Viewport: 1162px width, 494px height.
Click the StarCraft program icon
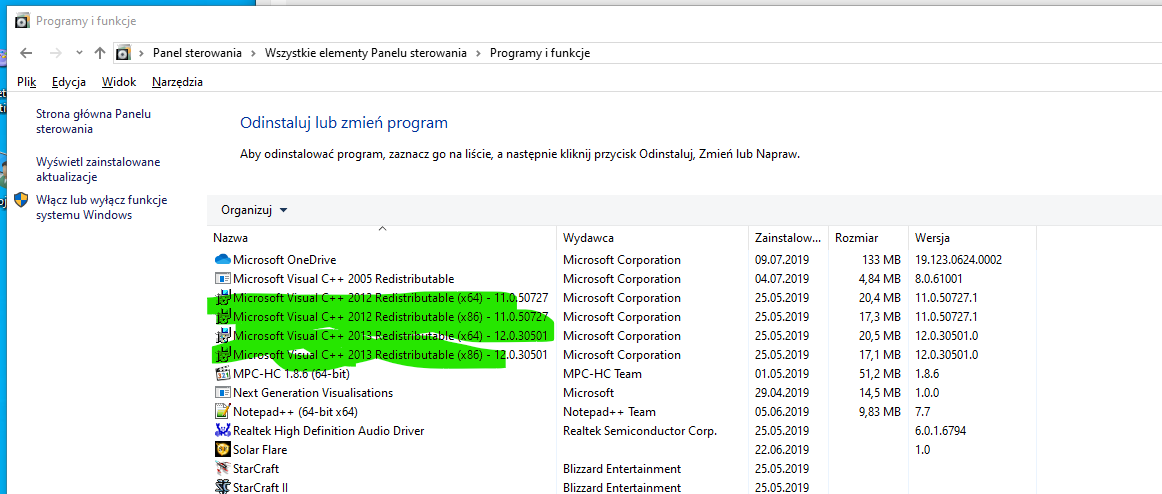(222, 469)
